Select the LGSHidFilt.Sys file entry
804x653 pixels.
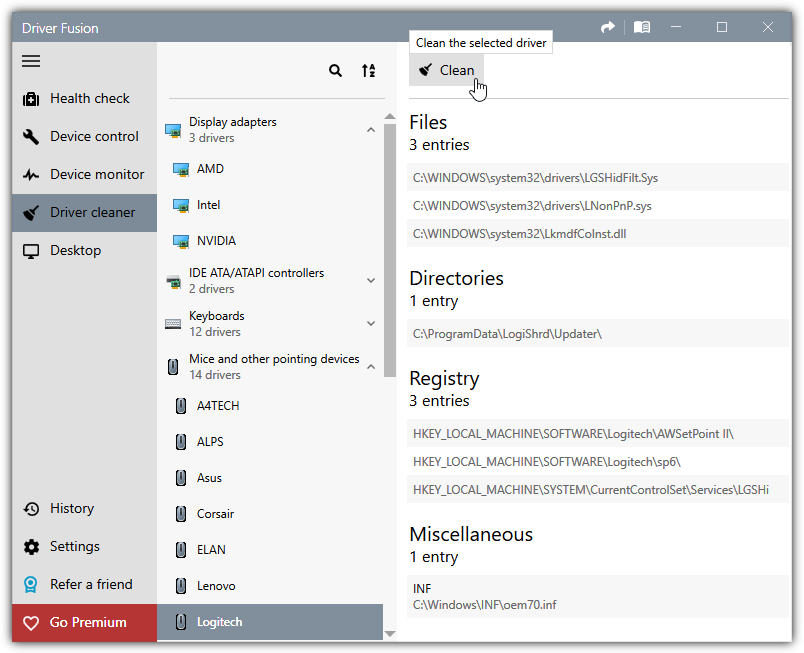tap(598, 178)
